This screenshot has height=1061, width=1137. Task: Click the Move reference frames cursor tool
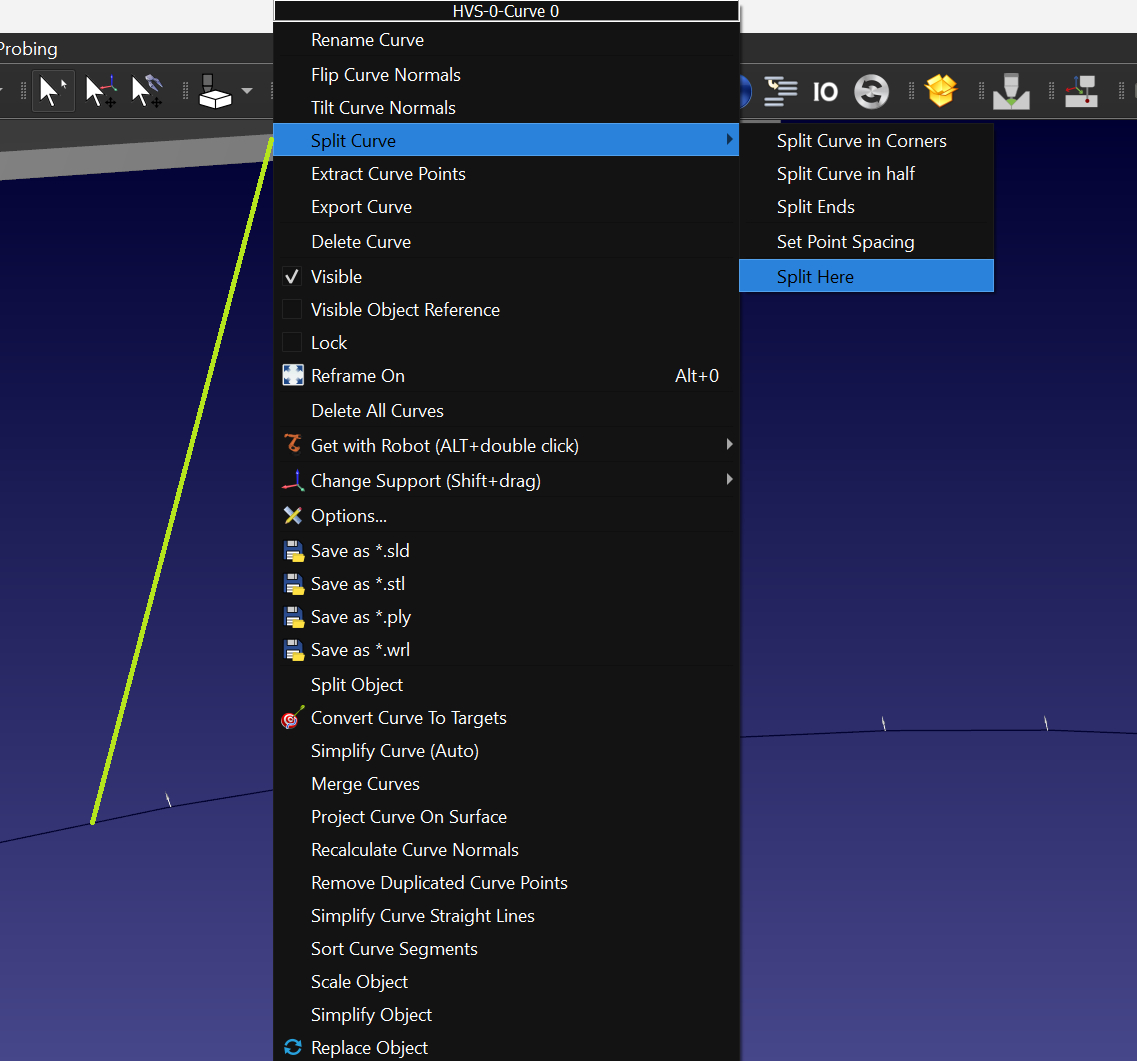100,91
